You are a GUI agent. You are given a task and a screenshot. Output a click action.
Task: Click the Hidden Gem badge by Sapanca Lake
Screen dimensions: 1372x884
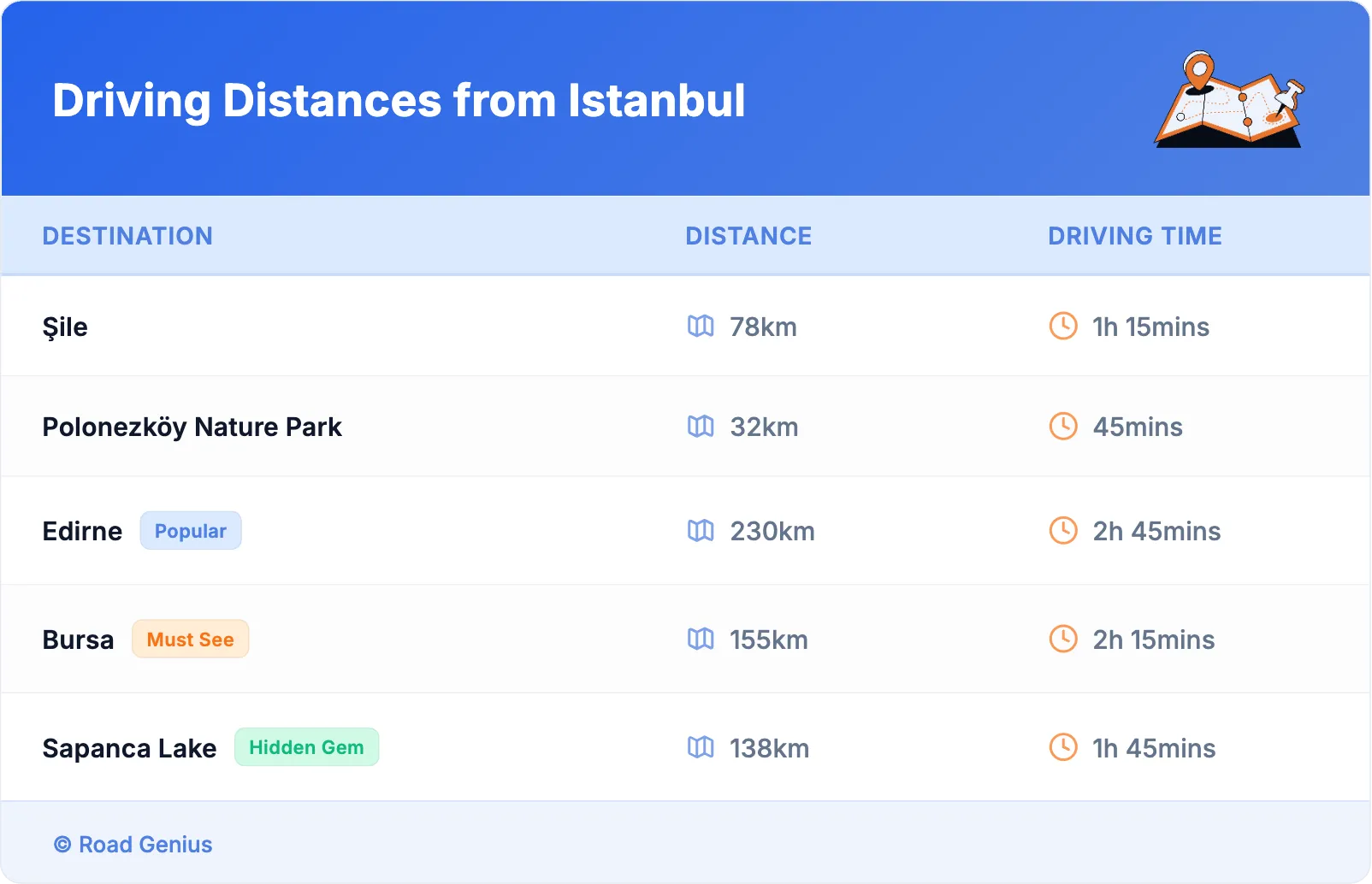[x=306, y=747]
